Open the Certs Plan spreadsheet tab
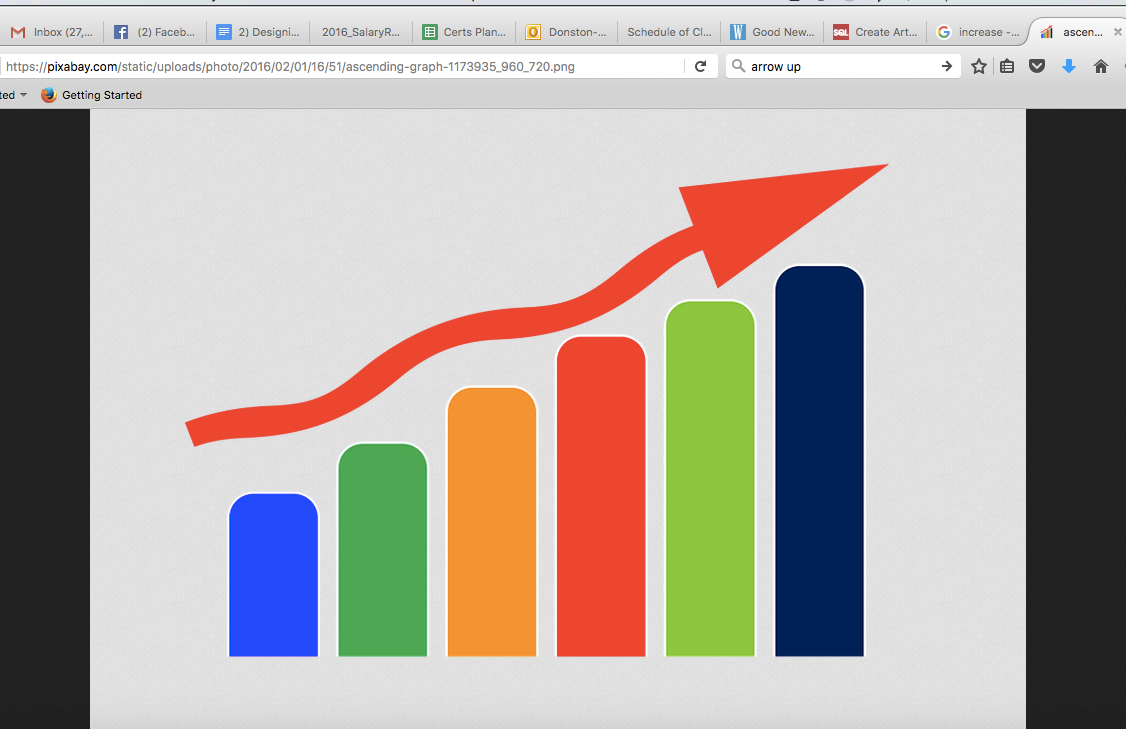This screenshot has width=1126, height=729. tap(464, 32)
